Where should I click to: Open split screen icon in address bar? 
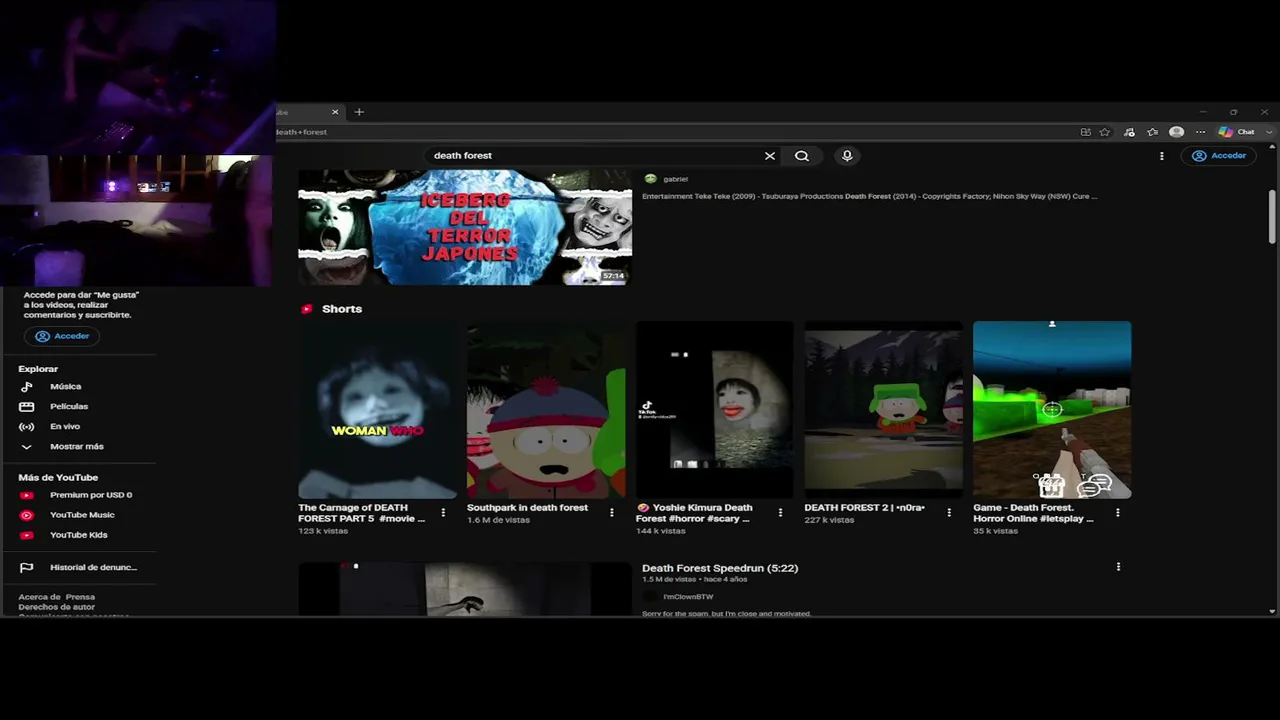tap(1085, 132)
